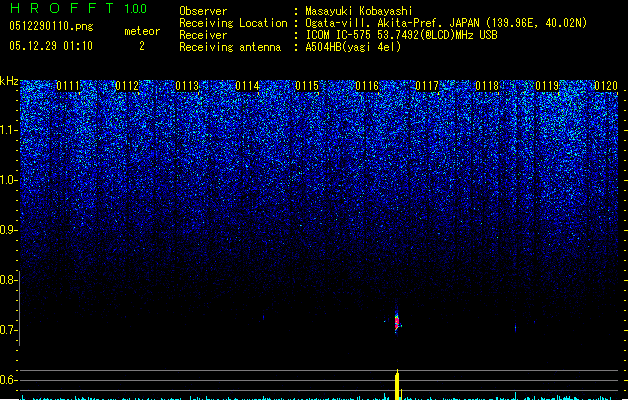Click the 0118 time marker
The height and width of the screenshot is (400, 629).
487,86
